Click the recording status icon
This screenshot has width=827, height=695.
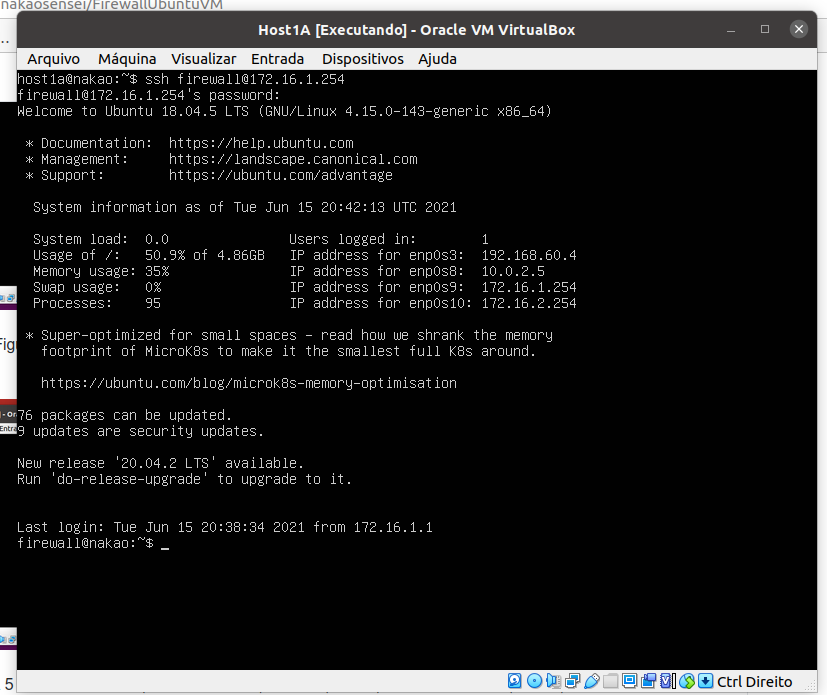(649, 681)
